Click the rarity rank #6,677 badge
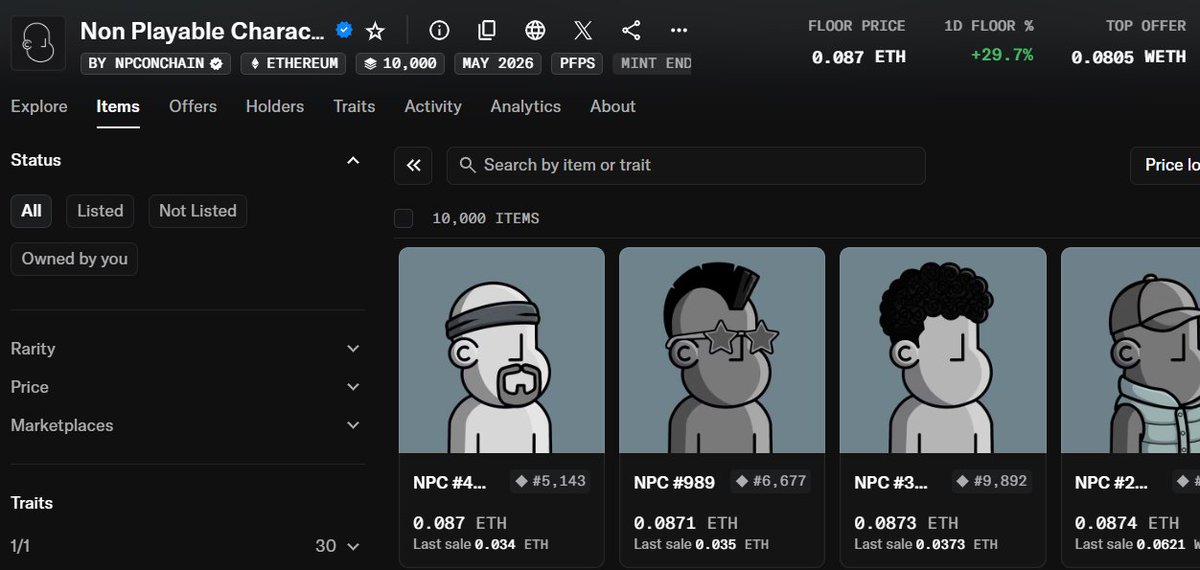The height and width of the screenshot is (570, 1200). [x=770, y=481]
